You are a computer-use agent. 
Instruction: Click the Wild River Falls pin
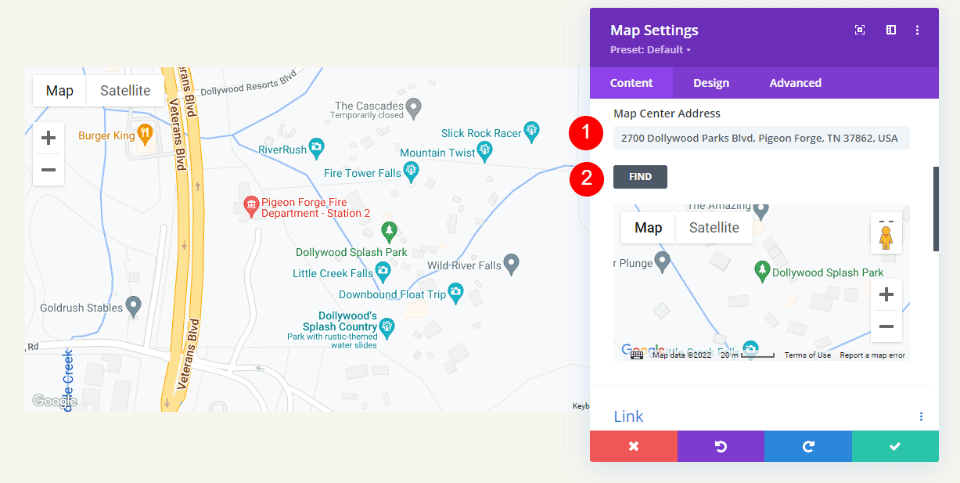(x=512, y=263)
